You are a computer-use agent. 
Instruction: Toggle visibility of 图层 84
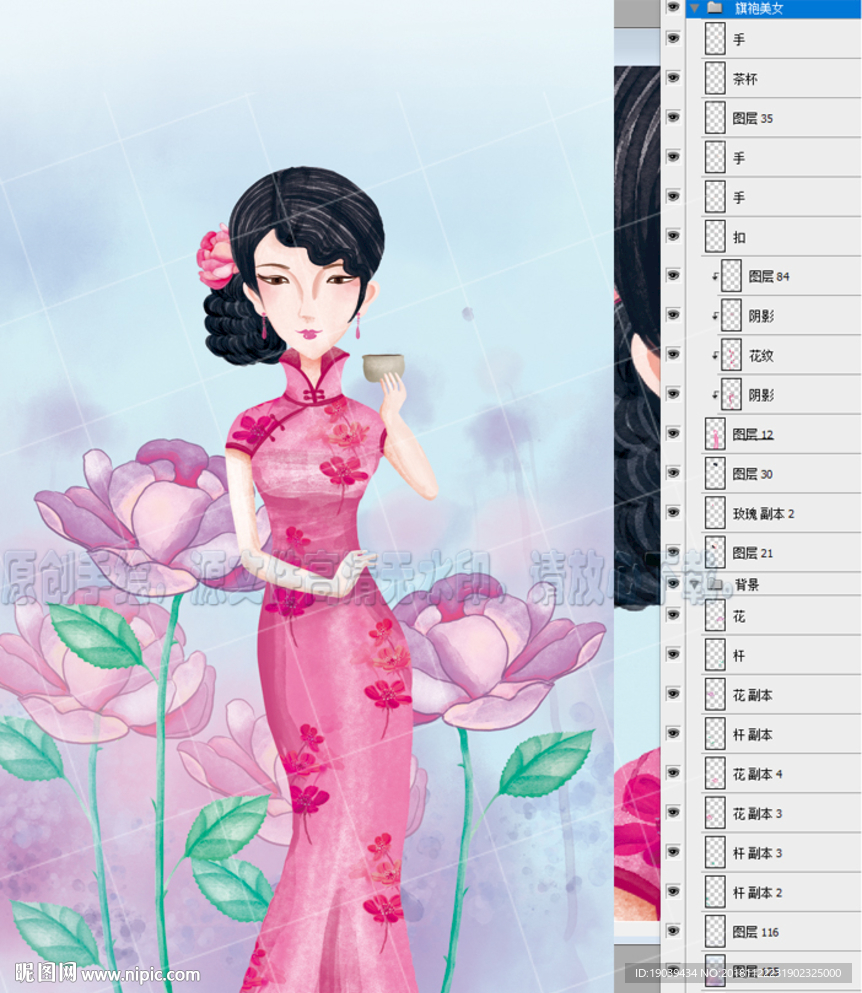673,275
